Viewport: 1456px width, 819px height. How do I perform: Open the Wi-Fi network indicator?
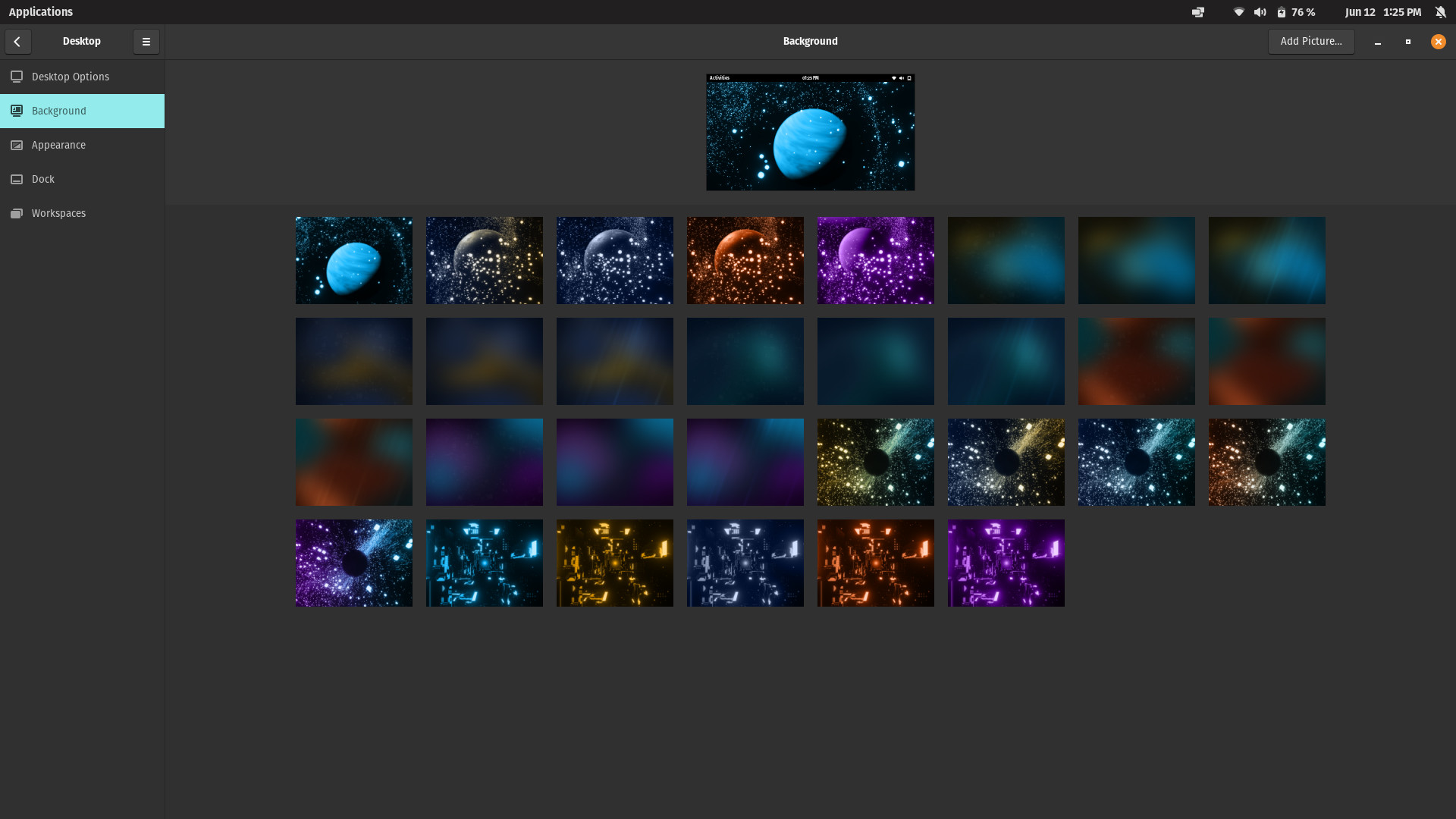point(1239,12)
